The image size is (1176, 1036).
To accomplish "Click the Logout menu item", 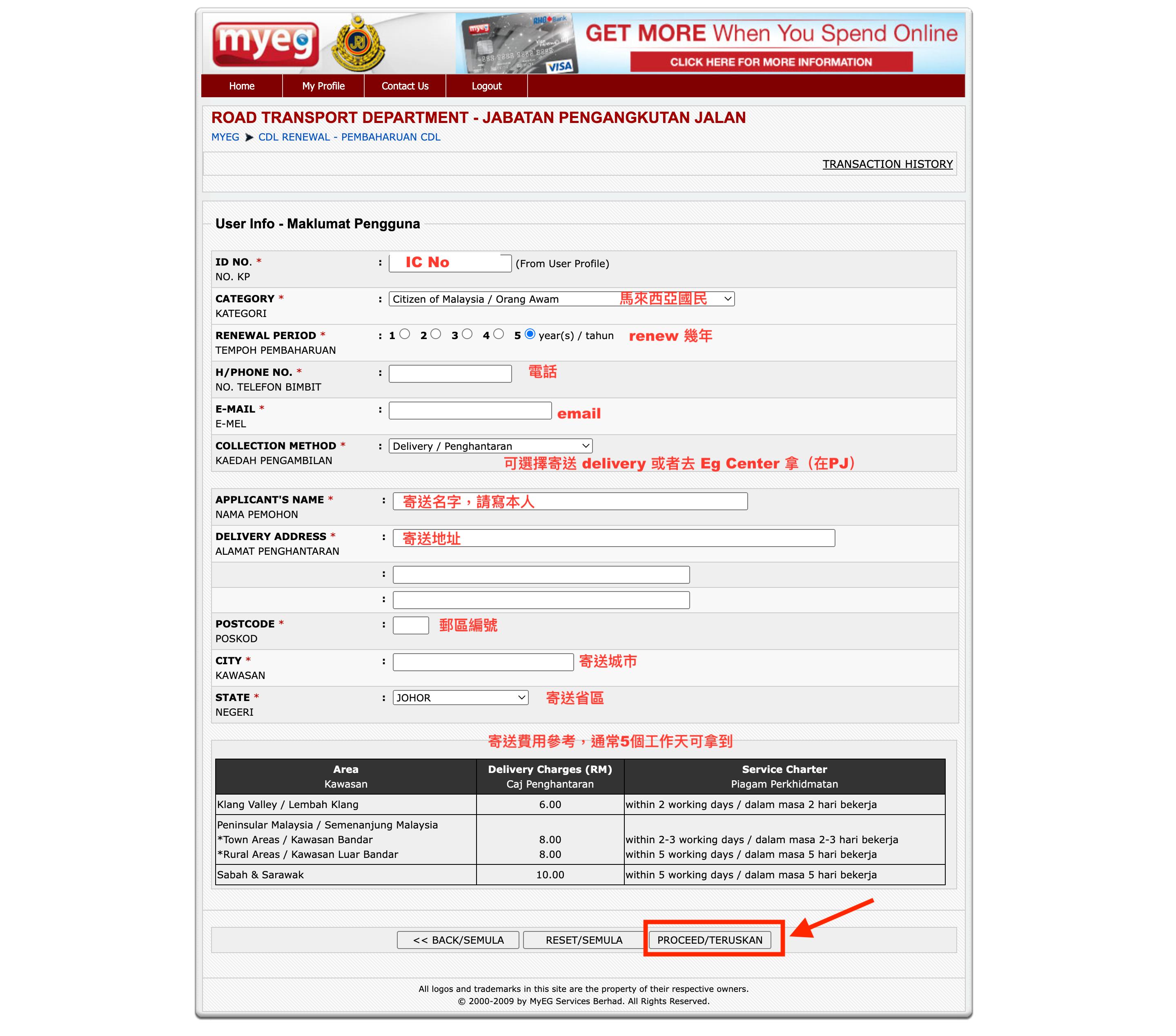I will click(x=486, y=86).
